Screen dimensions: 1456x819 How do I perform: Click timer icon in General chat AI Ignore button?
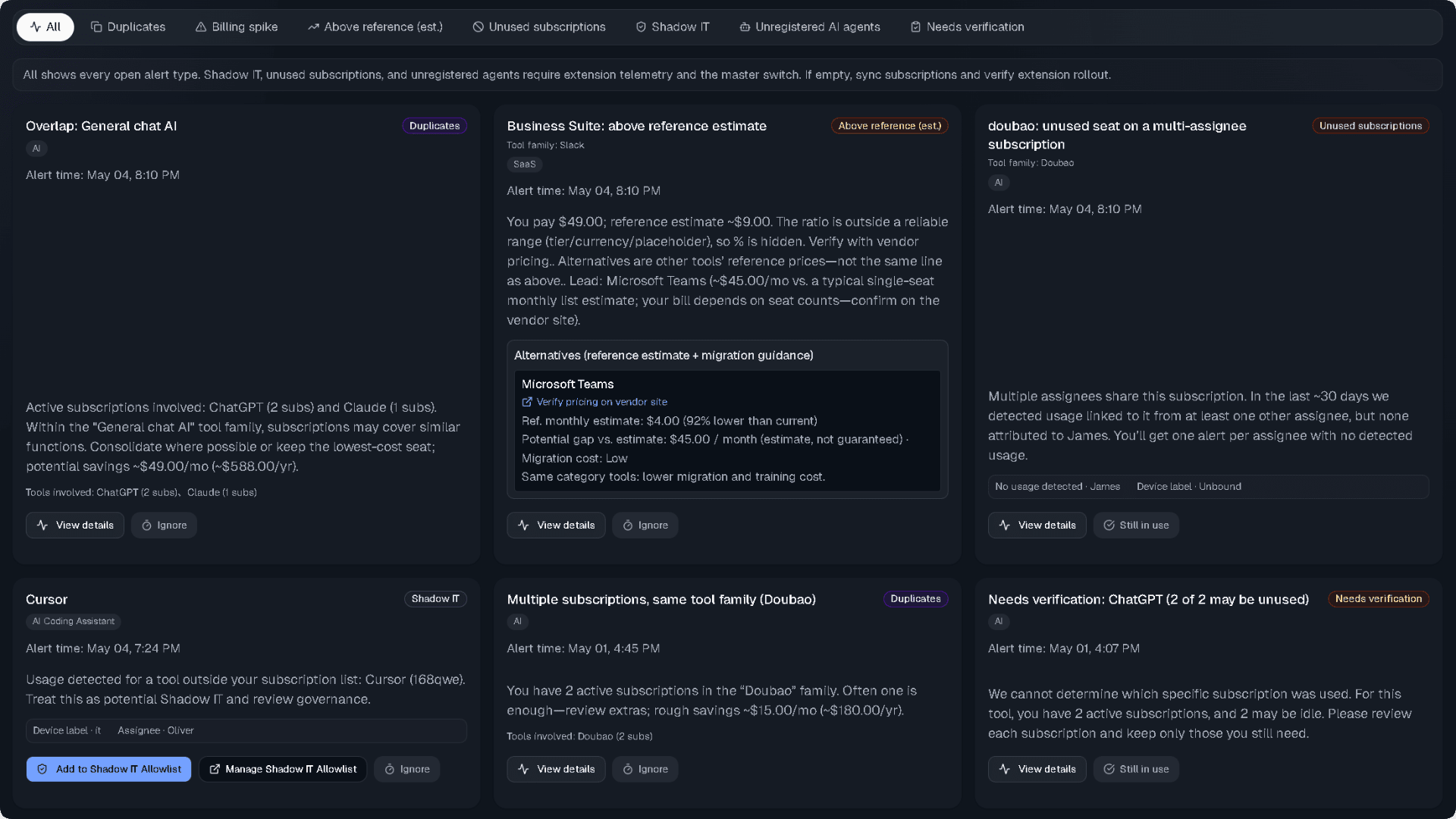click(146, 526)
